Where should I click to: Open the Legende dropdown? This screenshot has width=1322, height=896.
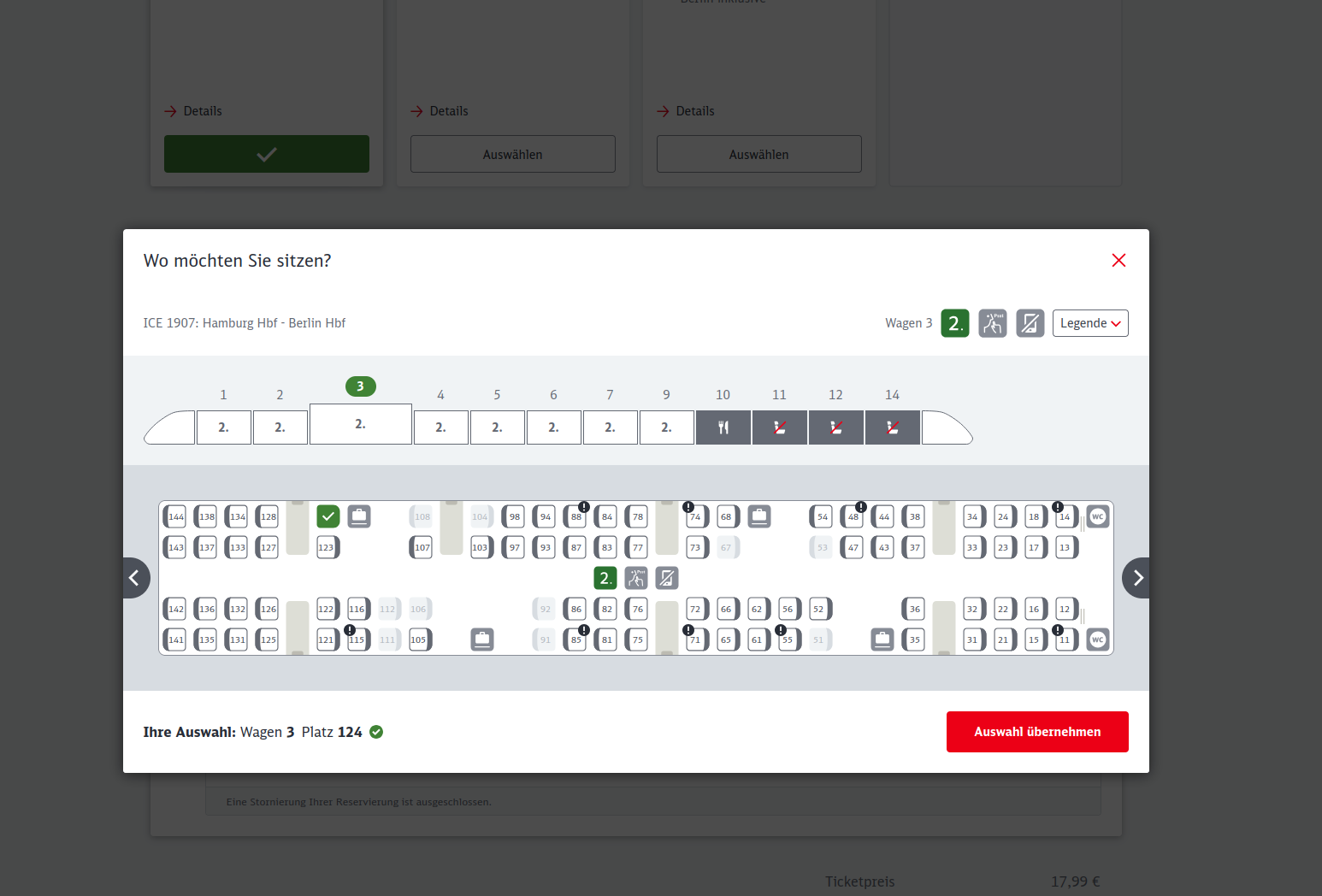pyautogui.click(x=1090, y=323)
